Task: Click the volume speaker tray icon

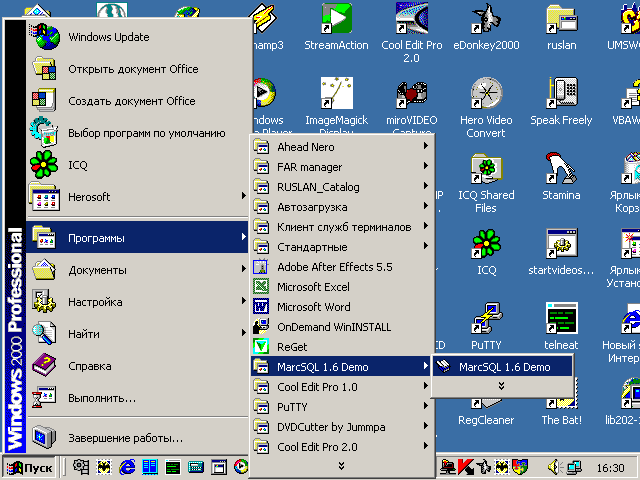Action: (x=555, y=467)
